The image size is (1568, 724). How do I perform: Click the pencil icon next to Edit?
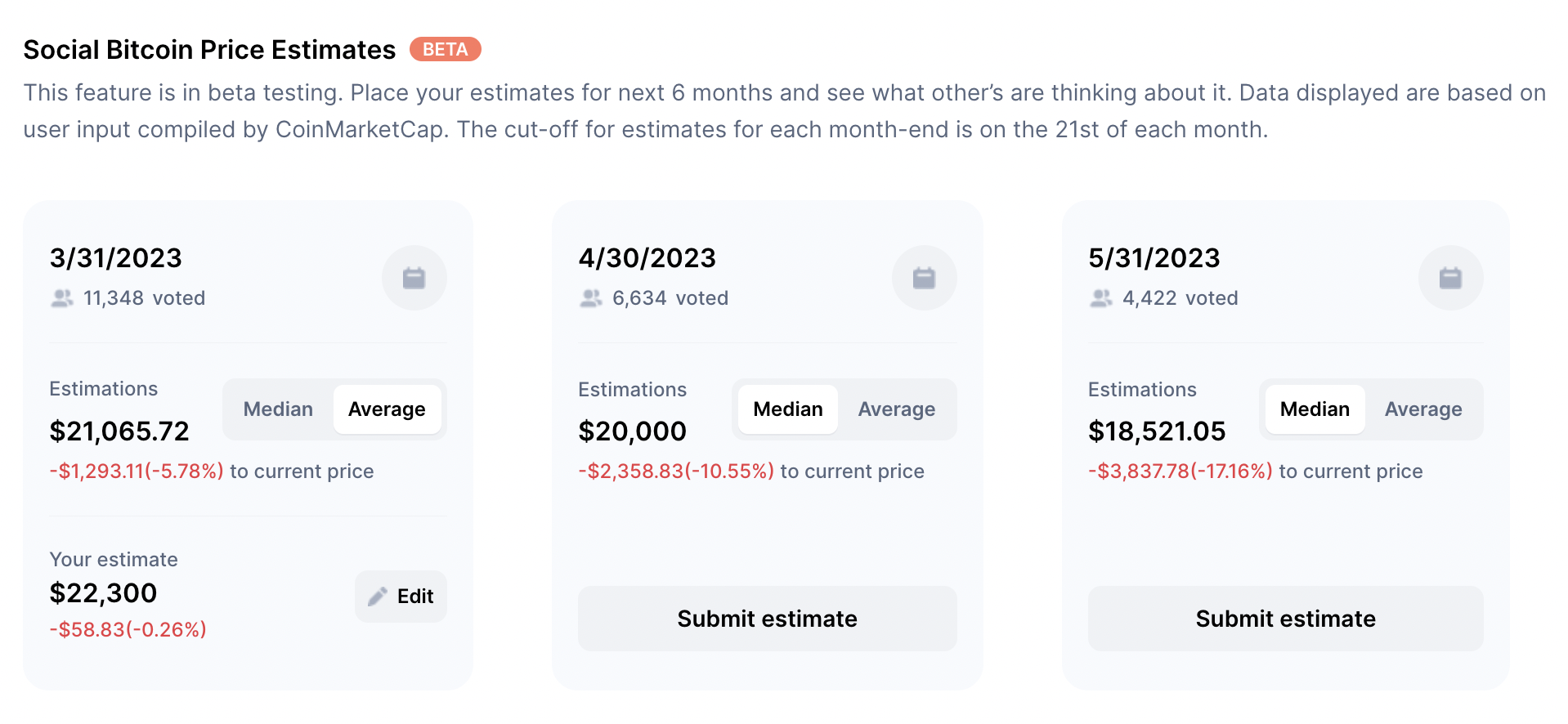coord(378,597)
